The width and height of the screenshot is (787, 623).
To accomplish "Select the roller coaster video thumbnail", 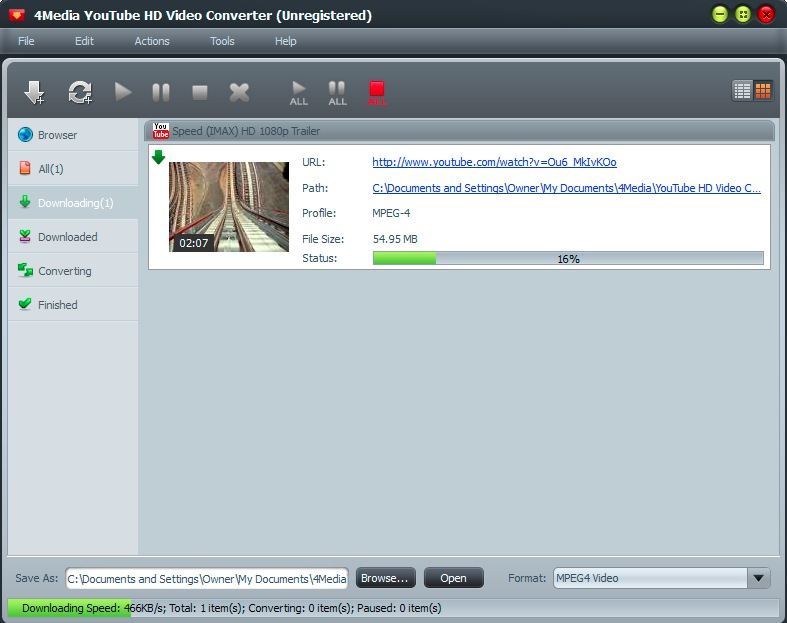I will point(229,206).
